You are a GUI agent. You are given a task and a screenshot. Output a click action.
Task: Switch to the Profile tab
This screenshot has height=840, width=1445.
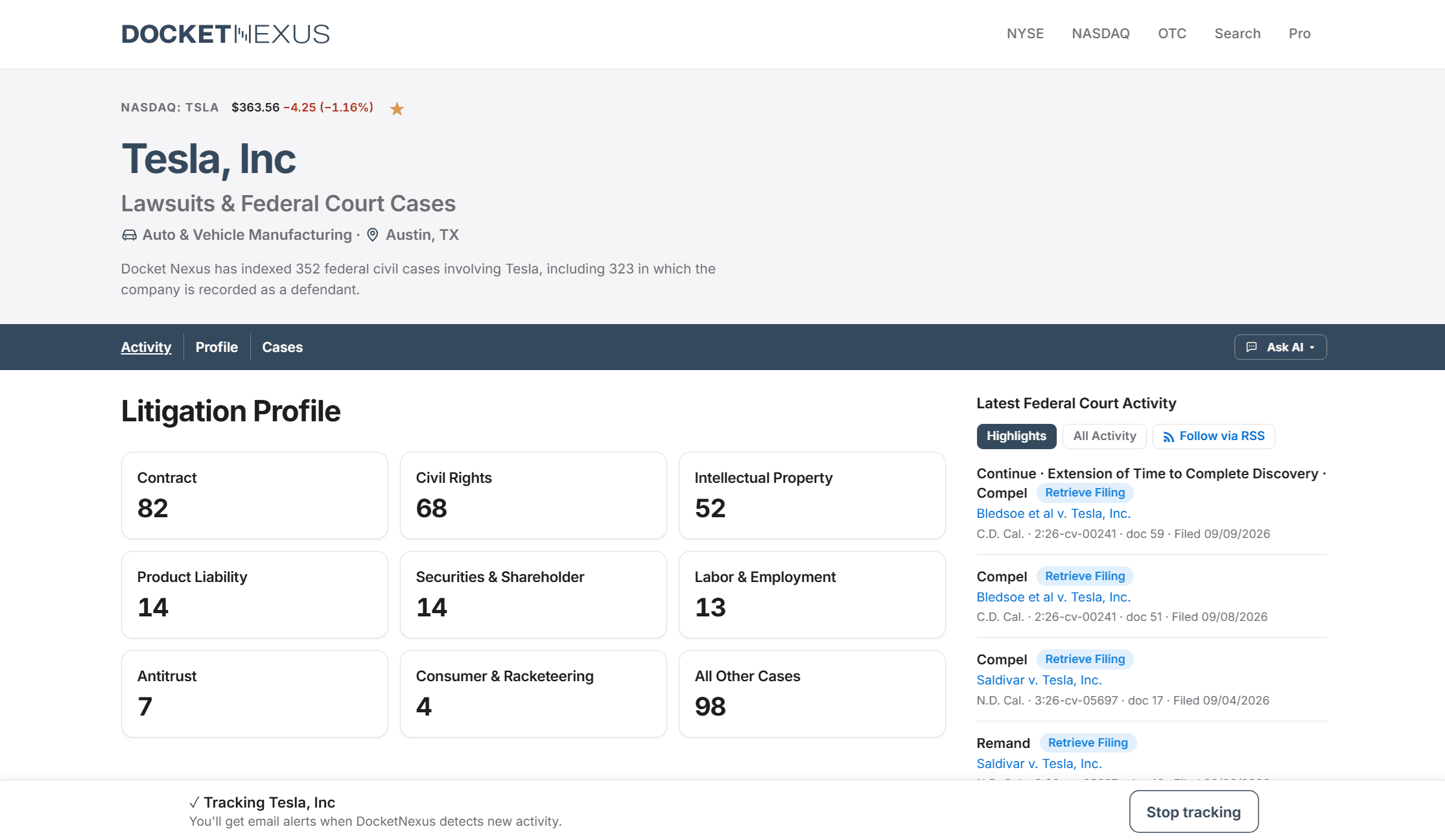tap(217, 347)
